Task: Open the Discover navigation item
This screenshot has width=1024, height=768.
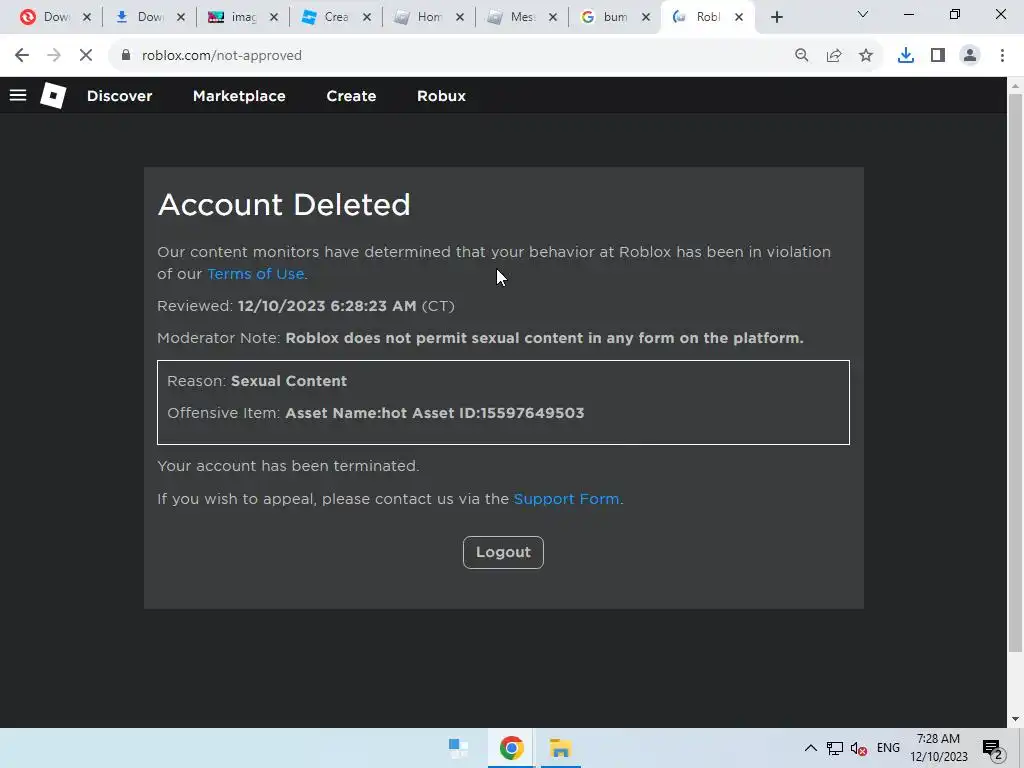Action: coord(120,96)
